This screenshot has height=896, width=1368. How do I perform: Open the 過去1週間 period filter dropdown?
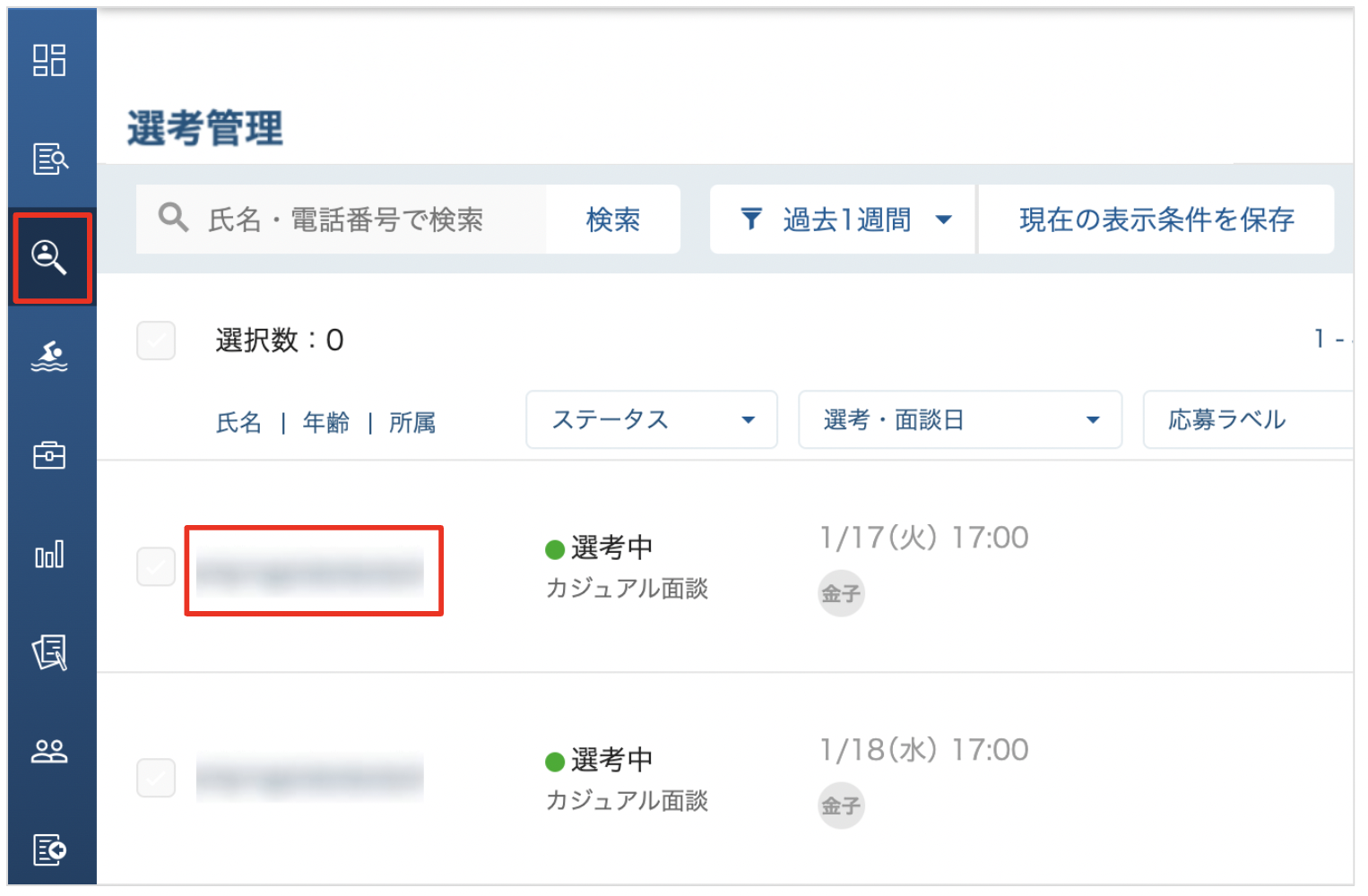pos(842,220)
